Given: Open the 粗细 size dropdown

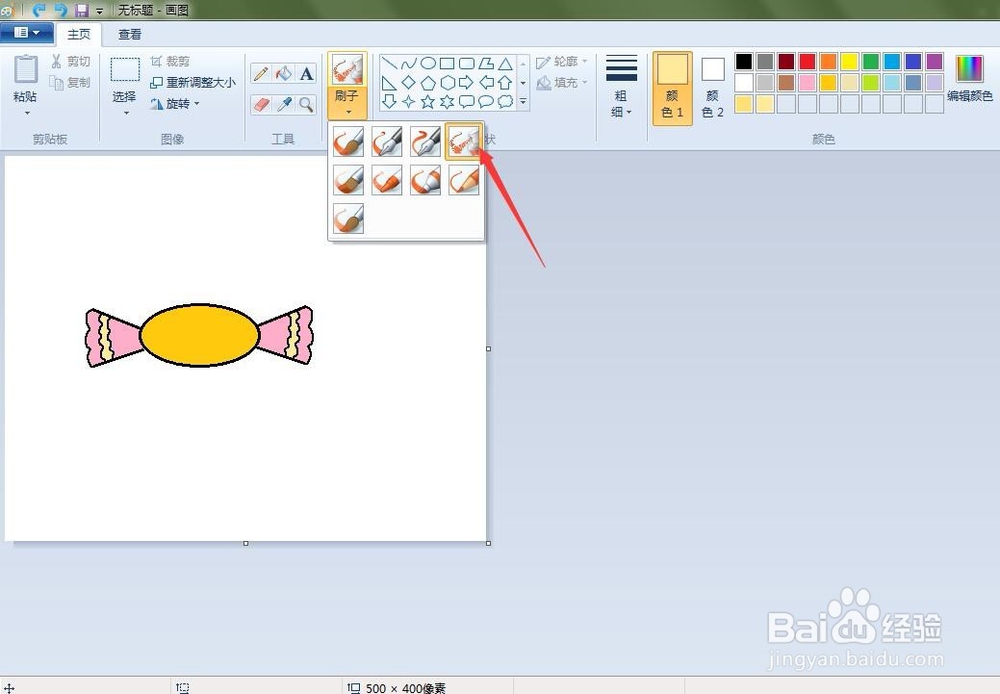Looking at the screenshot, I should 621,87.
